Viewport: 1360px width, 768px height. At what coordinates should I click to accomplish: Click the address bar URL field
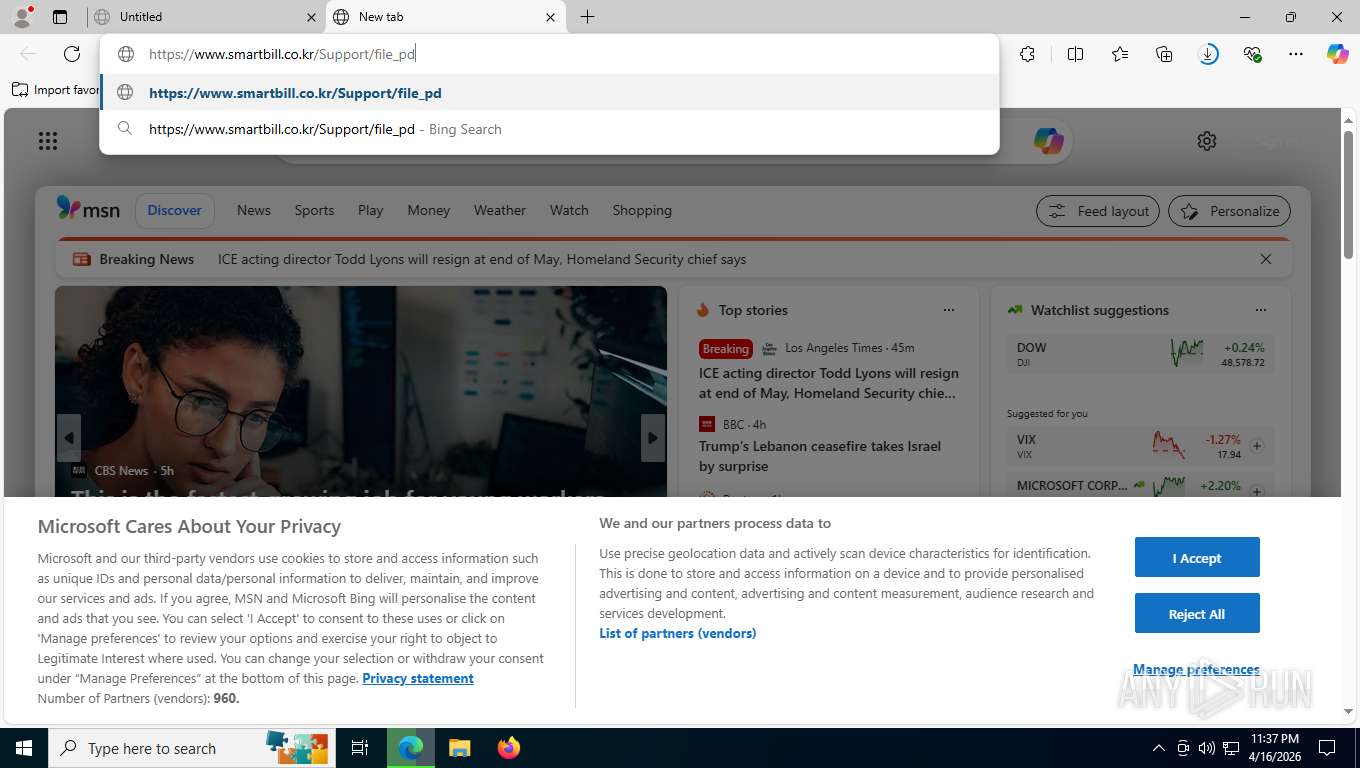pyautogui.click(x=550, y=54)
